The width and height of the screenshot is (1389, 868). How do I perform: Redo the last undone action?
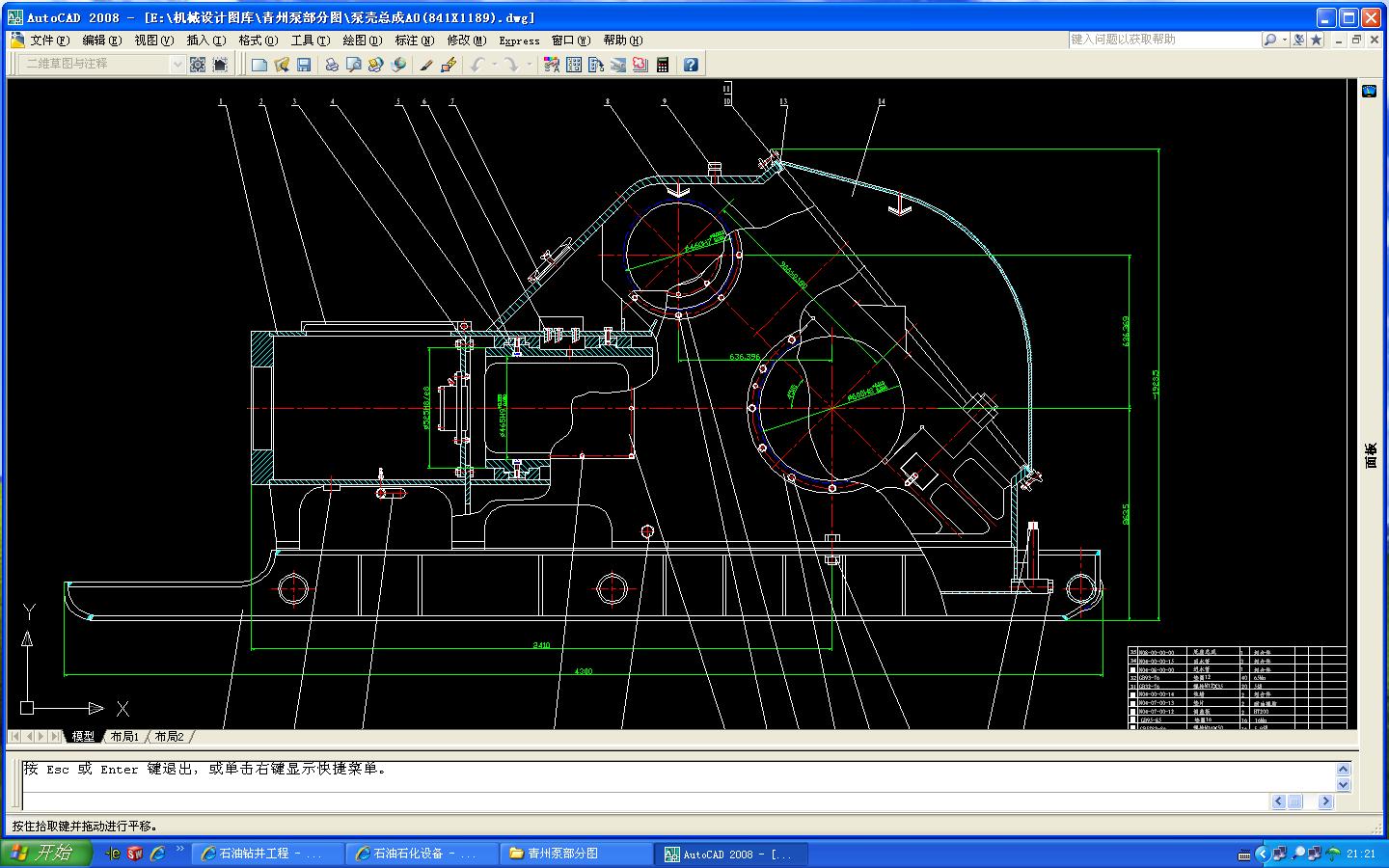pyautogui.click(x=511, y=65)
